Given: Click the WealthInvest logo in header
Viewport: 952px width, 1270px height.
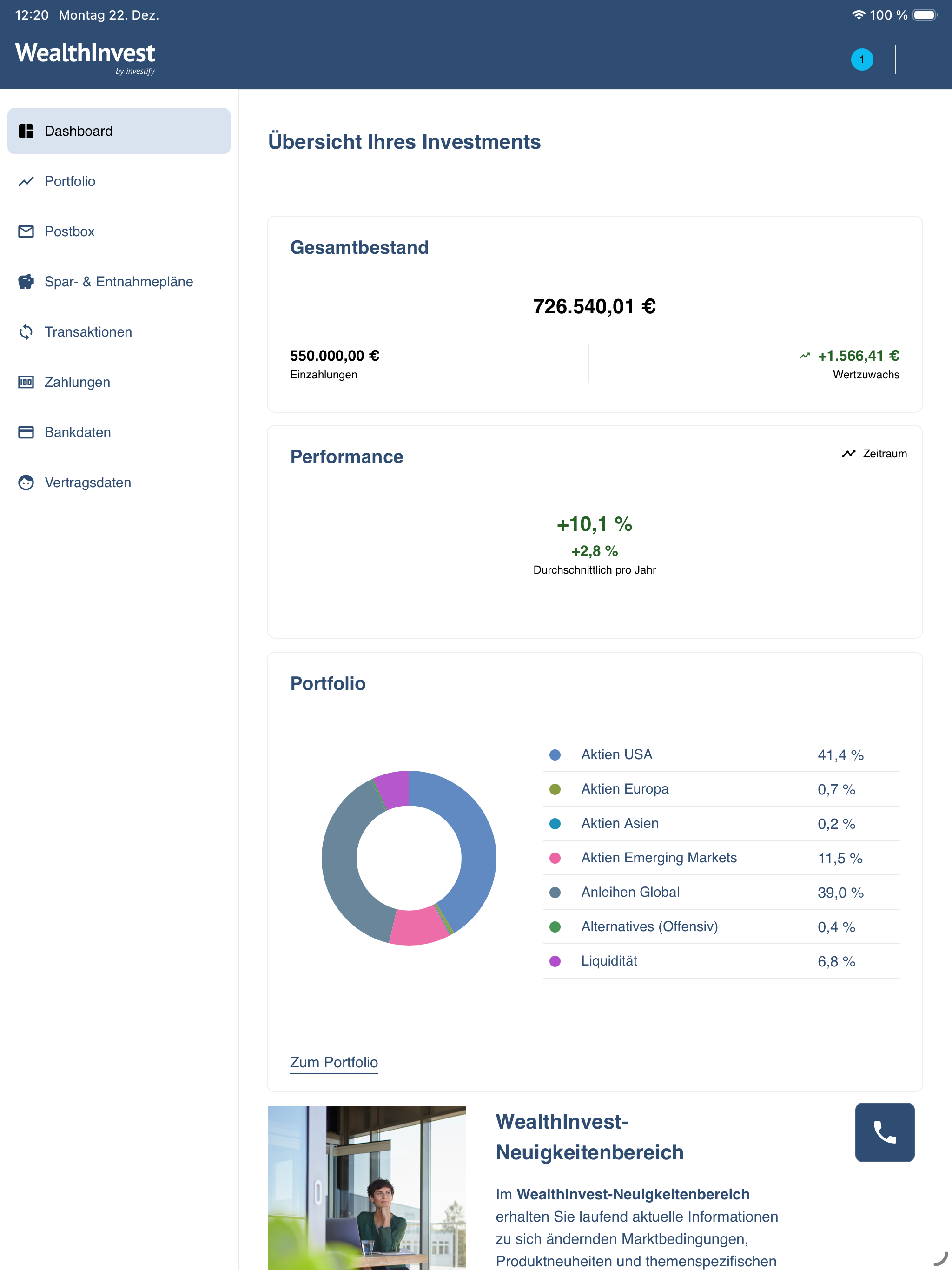Looking at the screenshot, I should click(85, 58).
